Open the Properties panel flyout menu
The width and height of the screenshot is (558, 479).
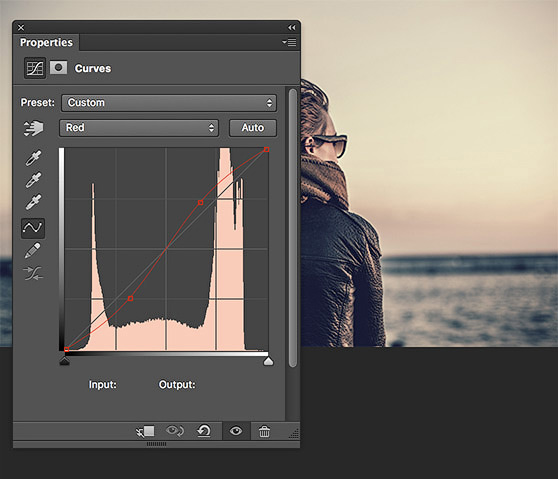click(x=289, y=42)
